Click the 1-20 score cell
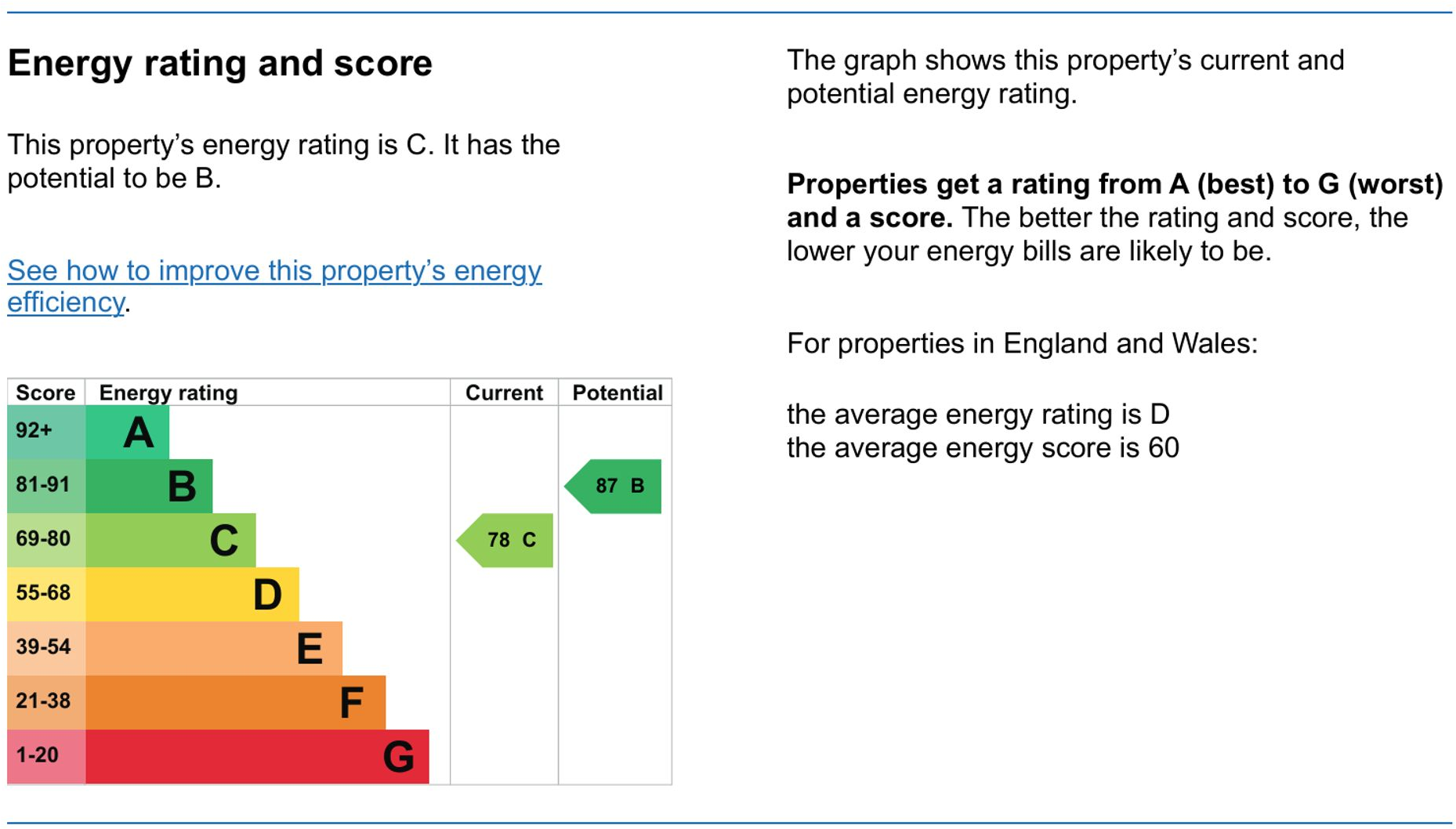Screen dimensions: 1456x829 tap(45, 756)
